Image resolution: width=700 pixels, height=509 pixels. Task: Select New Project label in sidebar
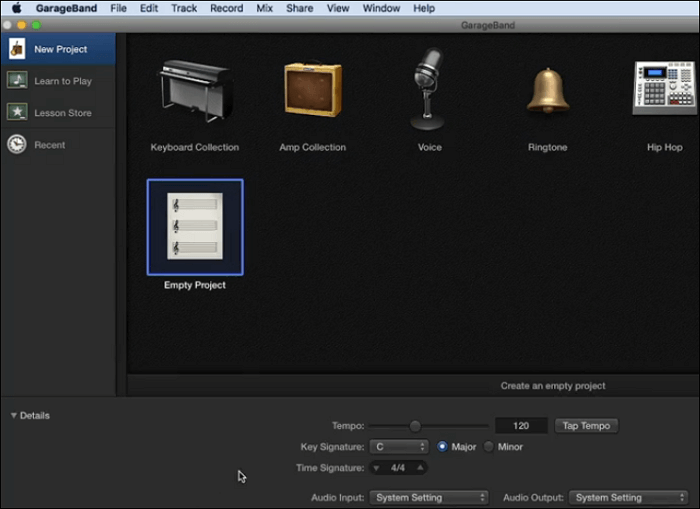[61, 49]
